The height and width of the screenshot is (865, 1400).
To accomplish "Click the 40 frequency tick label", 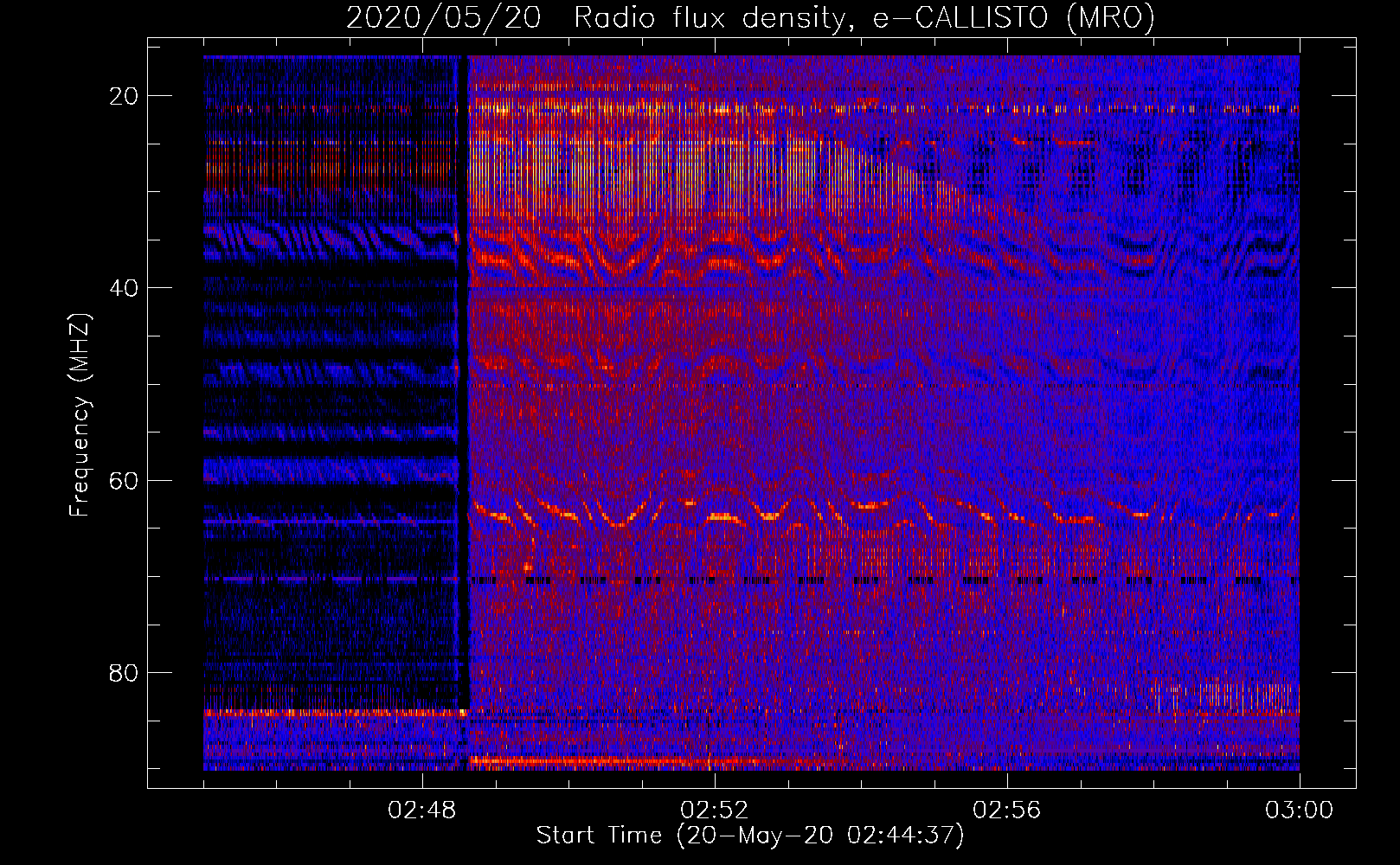I will 125,287.
